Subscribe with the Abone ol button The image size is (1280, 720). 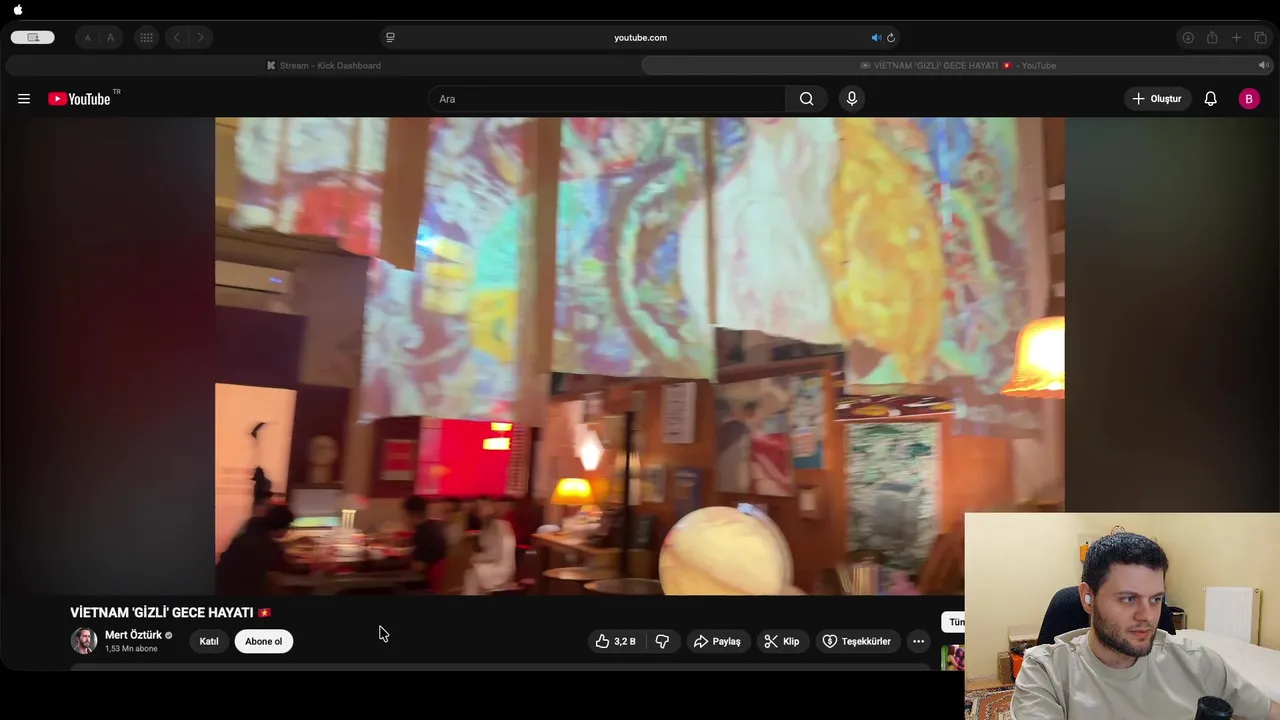tap(264, 642)
